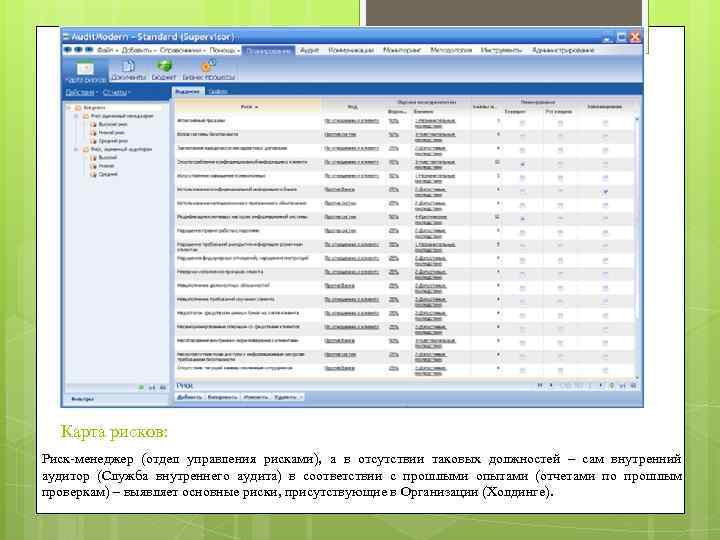Image resolution: width=720 pixels, height=540 pixels.
Task: Switch to the Коммуникации tab
Action: pyautogui.click(x=351, y=50)
